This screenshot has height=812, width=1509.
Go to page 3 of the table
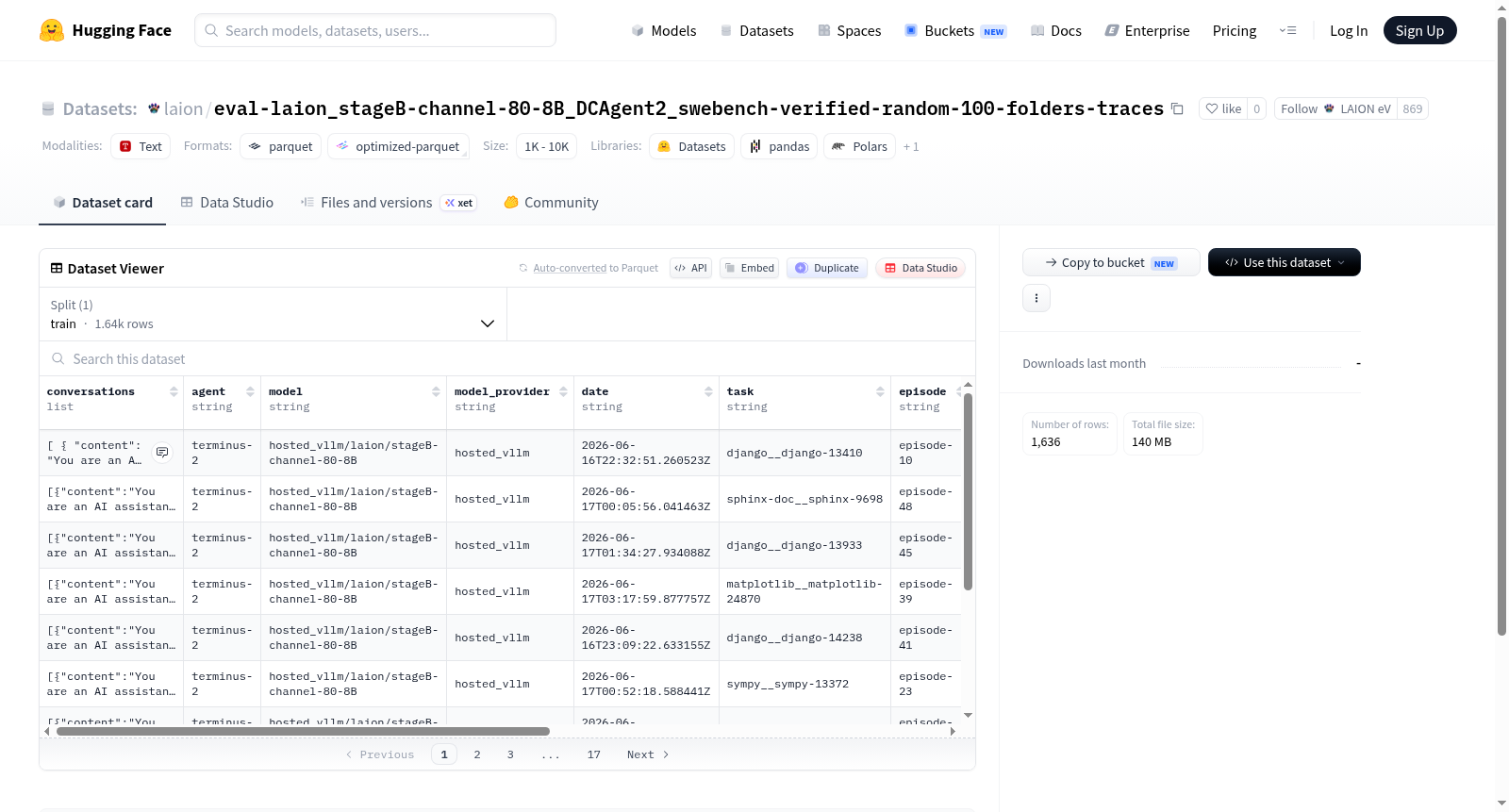pyautogui.click(x=510, y=754)
